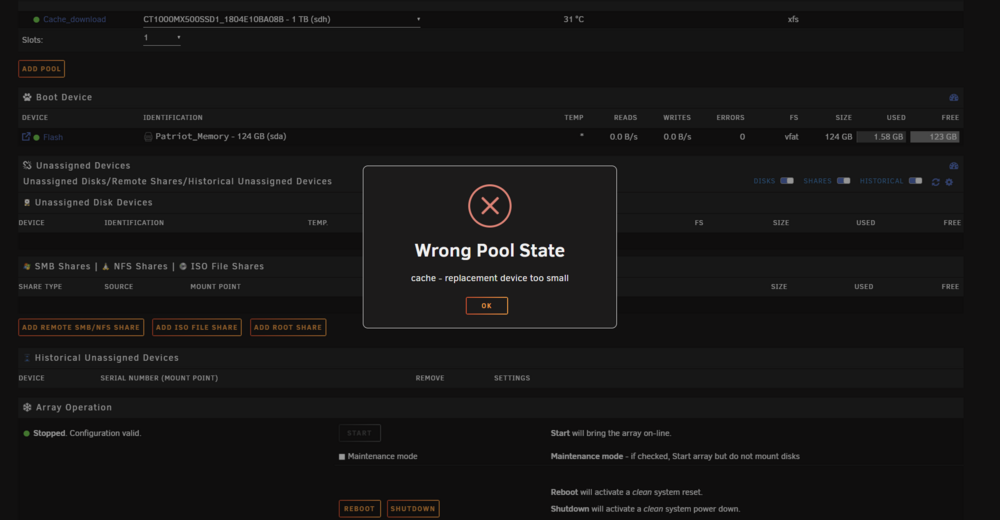Click the SMB Shares icon
This screenshot has height=520, width=1000.
click(27, 266)
